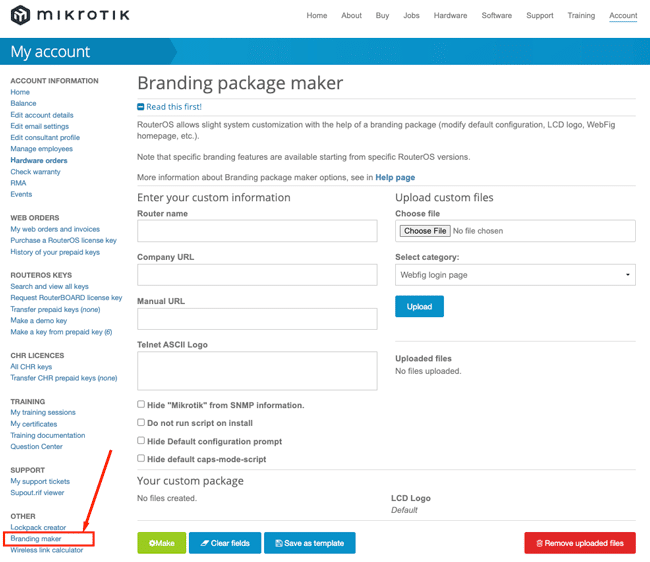Screen dimensions: 650x562
Task: Open Training documentation link
Action: pyautogui.click(x=48, y=435)
